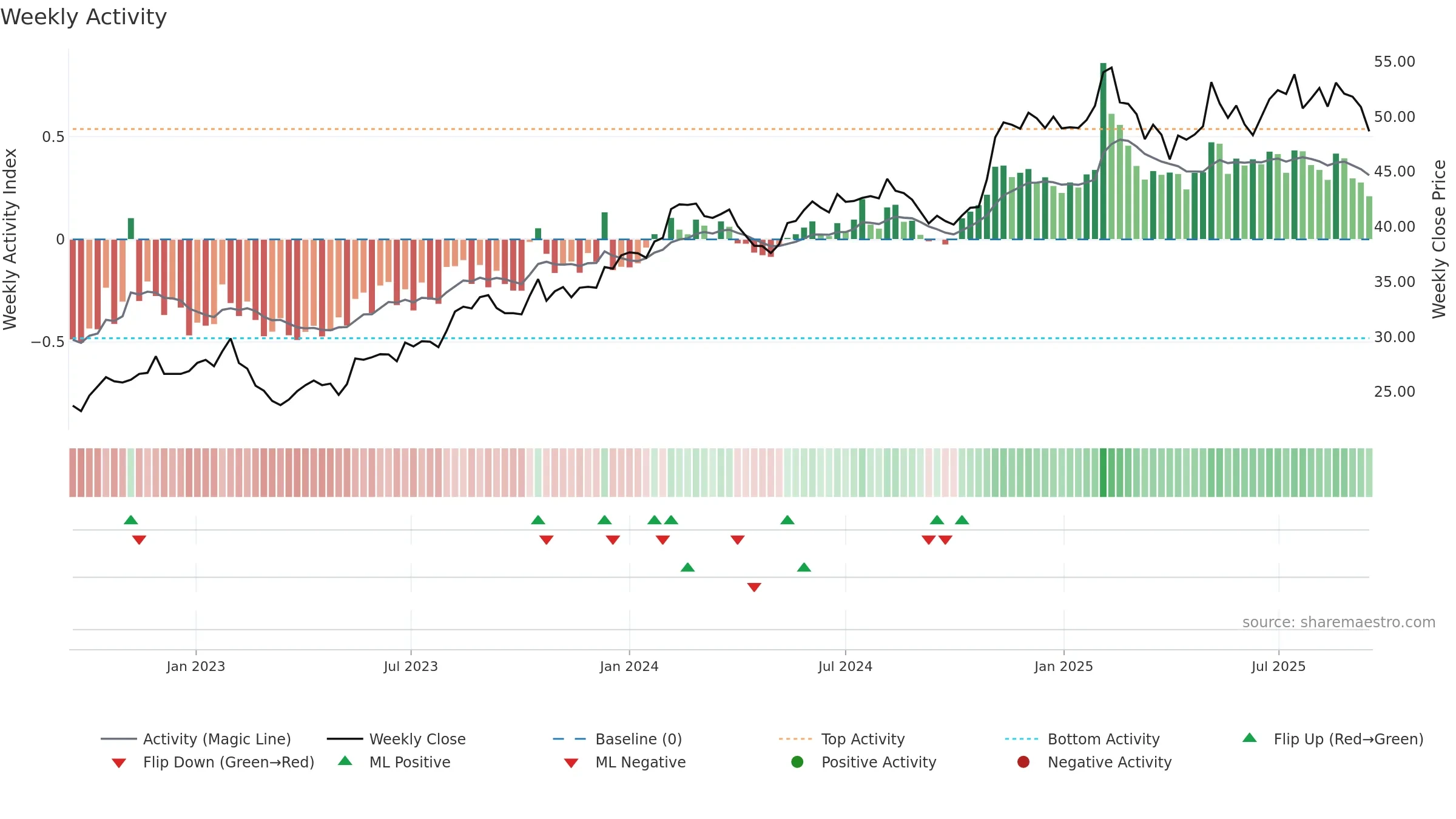Viewport: 1456px width, 819px height.
Task: Click the last green cell of the heat strip
Action: (1369, 473)
